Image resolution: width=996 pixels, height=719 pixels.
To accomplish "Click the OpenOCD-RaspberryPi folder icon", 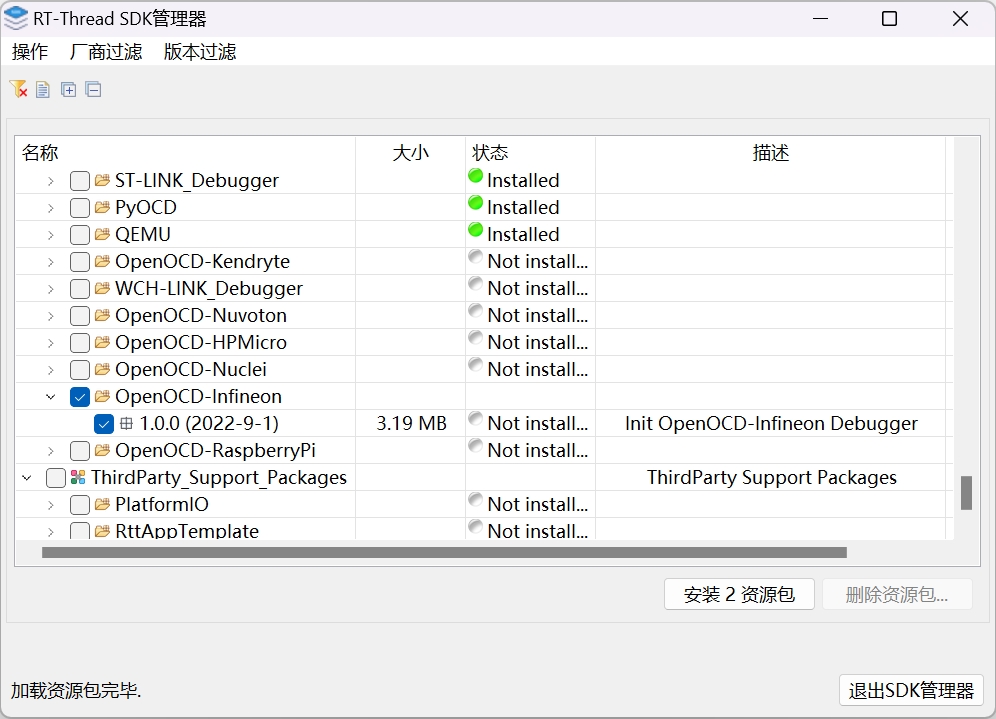I will [102, 450].
